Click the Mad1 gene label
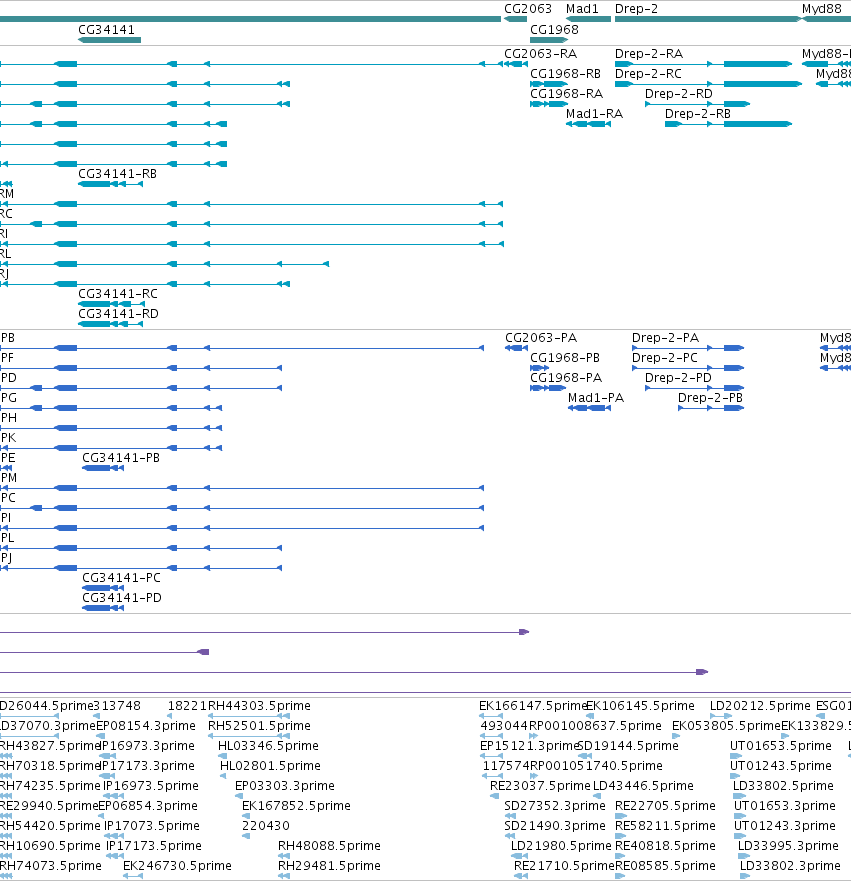Image resolution: width=851 pixels, height=881 pixels. point(582,8)
